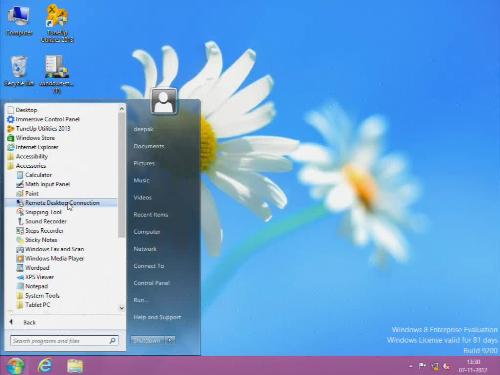Open Videos from the Start menu
The height and width of the screenshot is (375, 500).
[142, 197]
